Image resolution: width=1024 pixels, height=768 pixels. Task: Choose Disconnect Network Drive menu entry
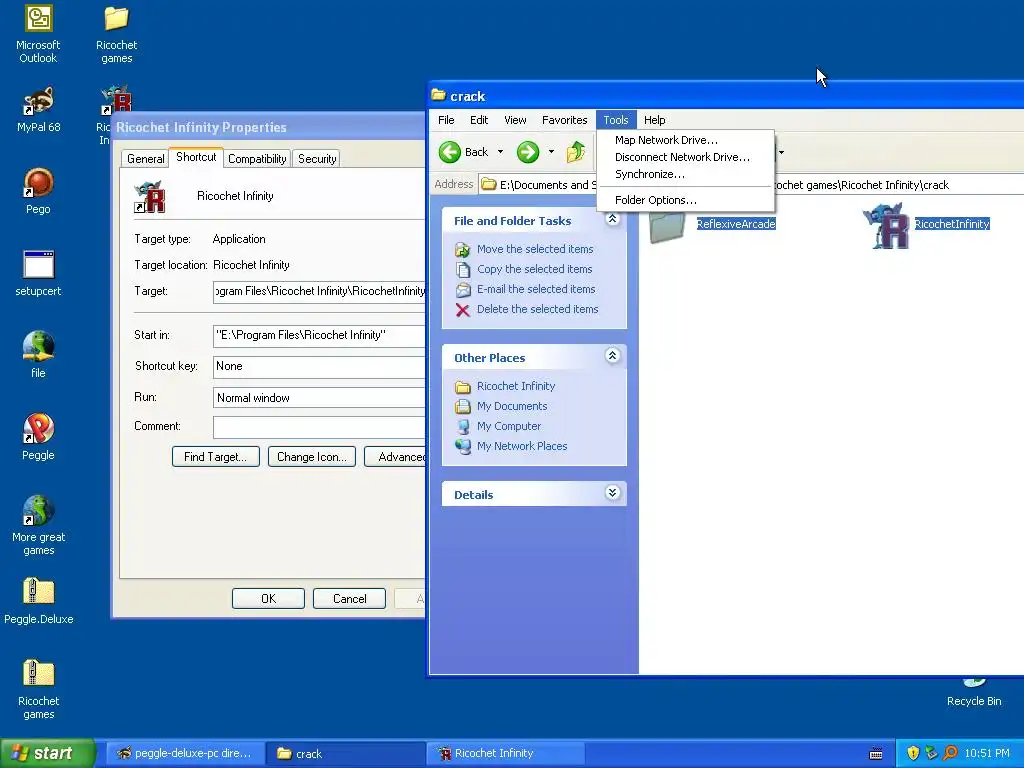pyautogui.click(x=685, y=157)
